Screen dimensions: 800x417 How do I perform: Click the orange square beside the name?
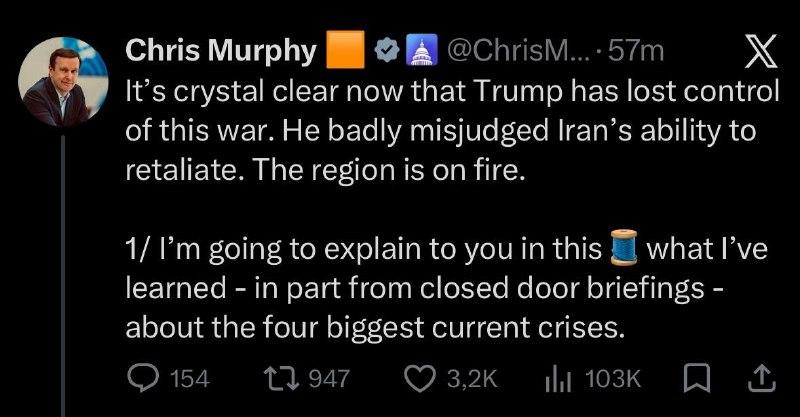342,50
